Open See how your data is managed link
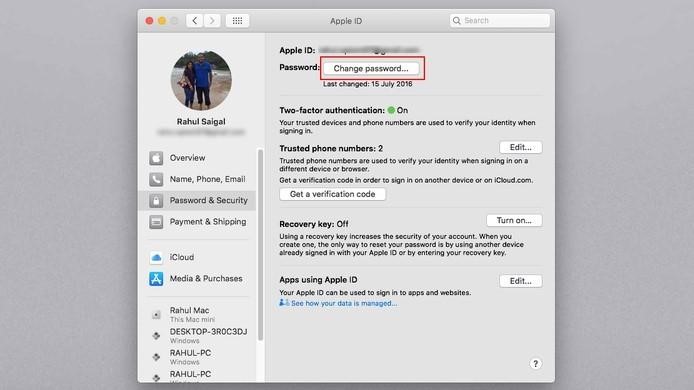This screenshot has height=390, width=694. pos(344,303)
